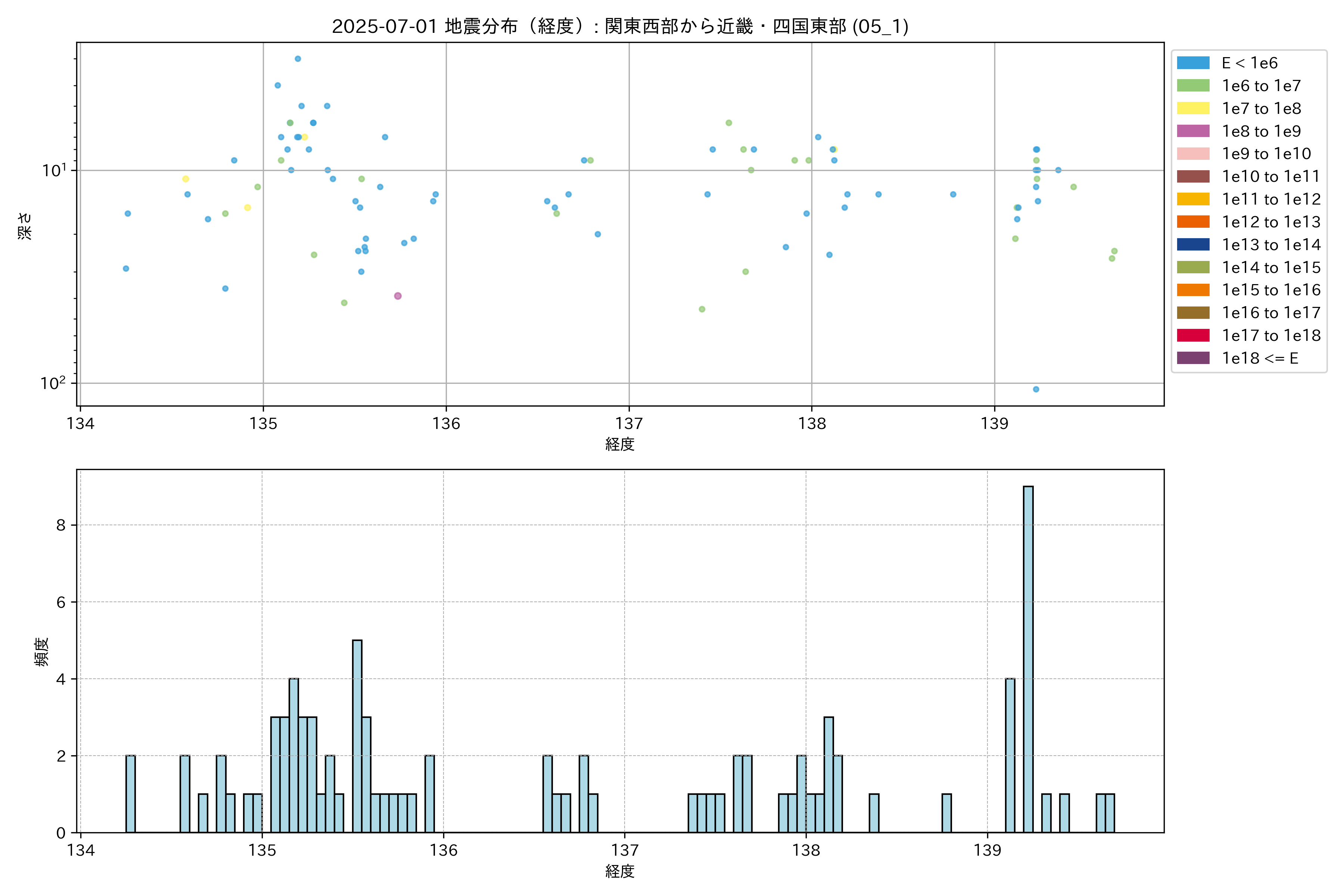Click the '経度' x-axis label under the scatter plot
Screen dimensions: 1344x896
pos(620,444)
